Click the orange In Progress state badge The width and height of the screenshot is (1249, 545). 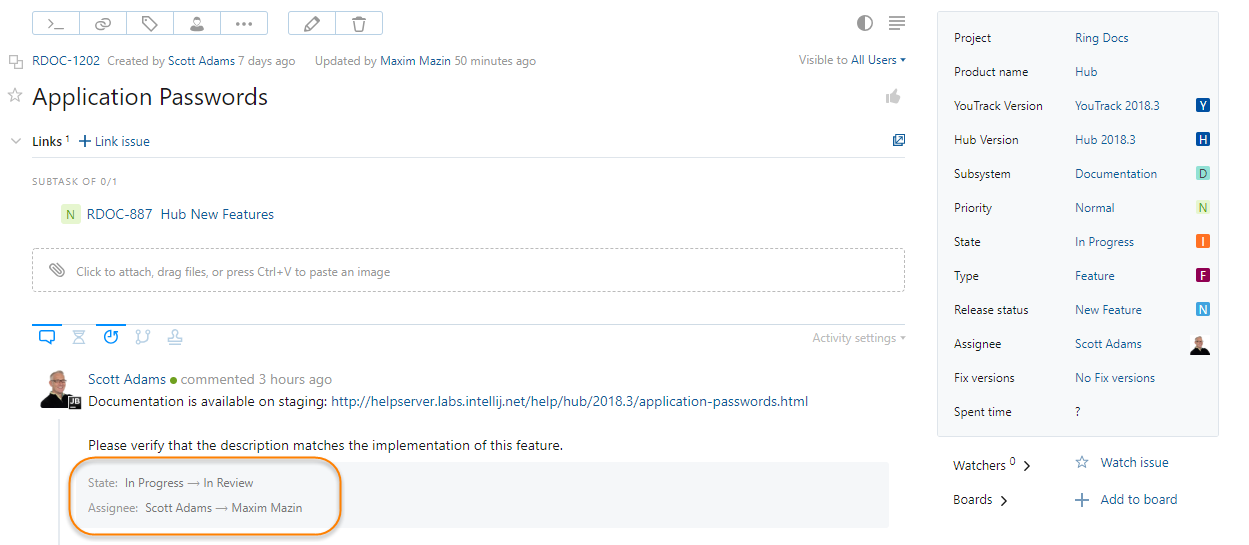1203,242
